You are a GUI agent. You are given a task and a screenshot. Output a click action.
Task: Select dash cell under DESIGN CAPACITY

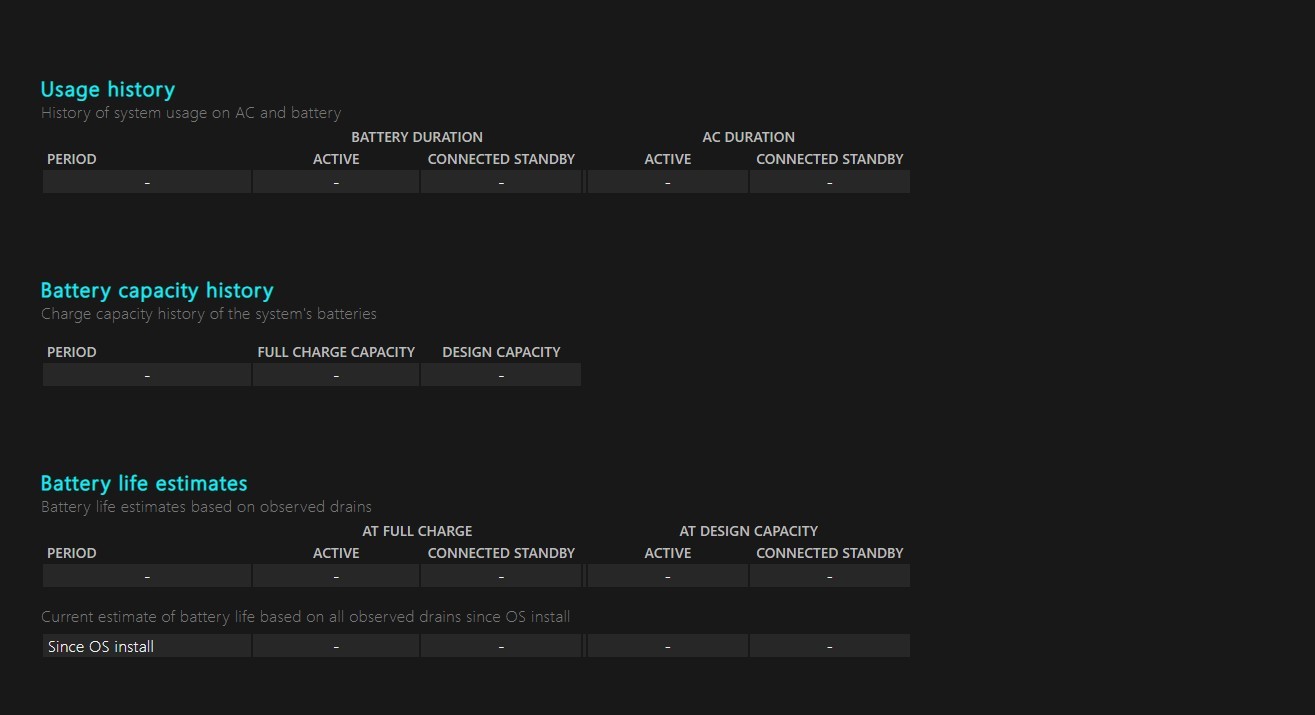(501, 375)
